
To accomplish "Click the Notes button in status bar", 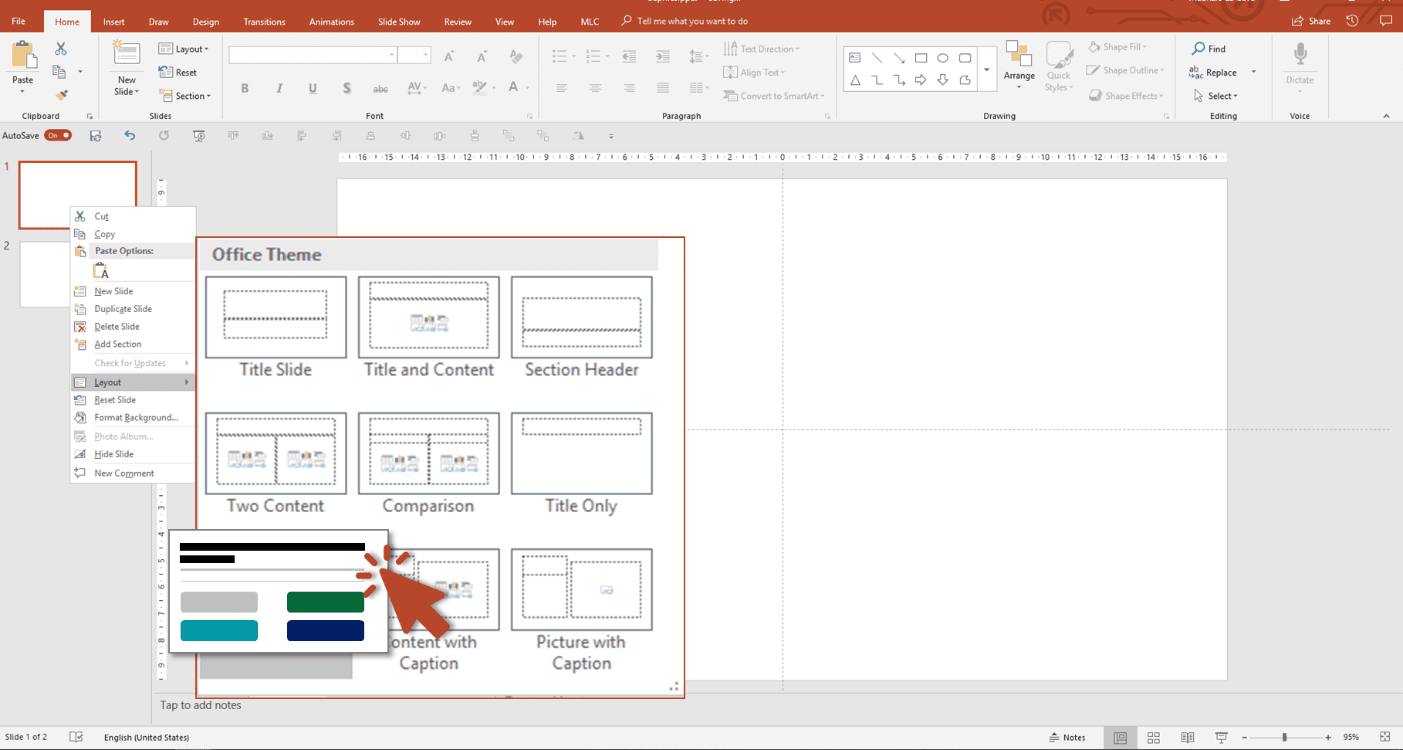I will coord(1068,737).
